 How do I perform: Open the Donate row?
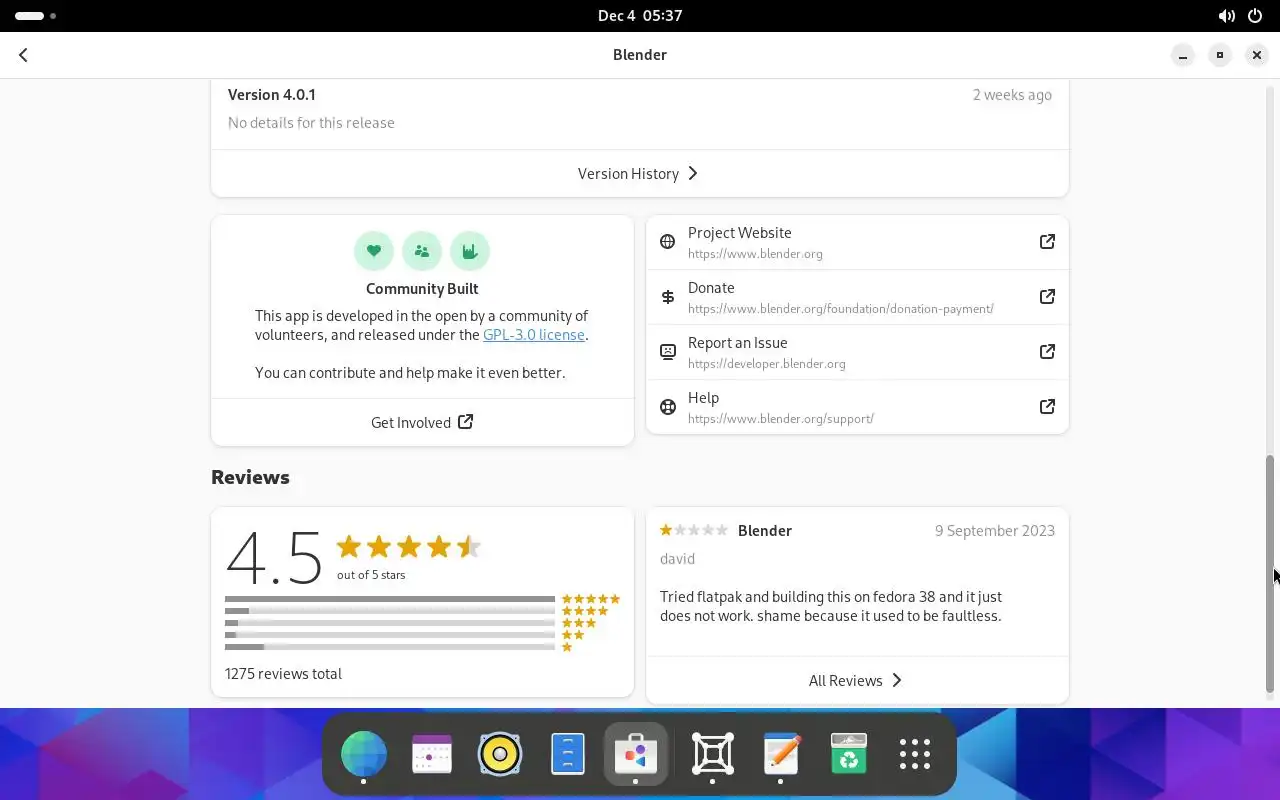(857, 297)
